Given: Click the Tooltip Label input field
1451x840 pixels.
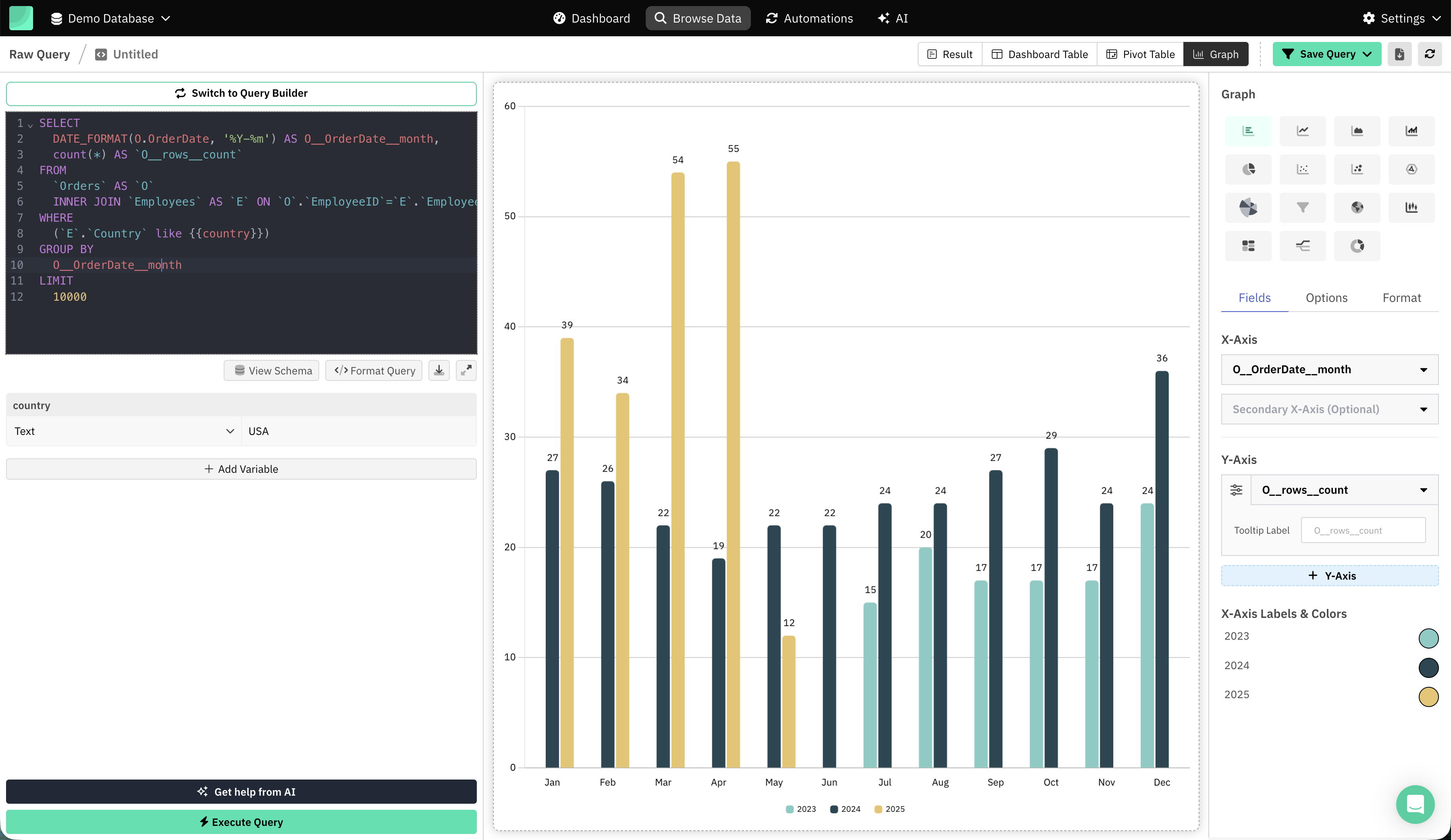Looking at the screenshot, I should (1363, 530).
